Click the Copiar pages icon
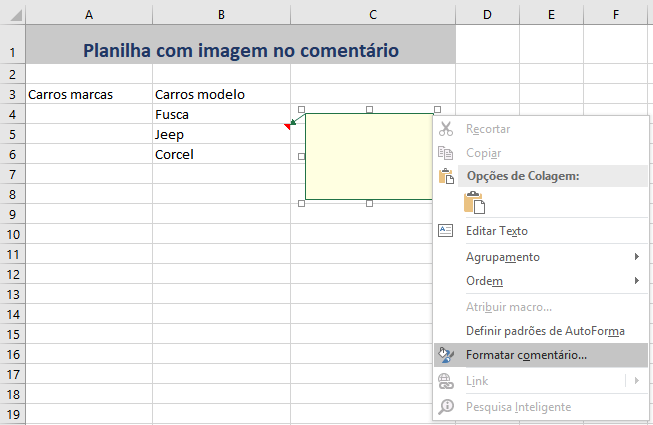Image resolution: width=653 pixels, height=425 pixels. pyautogui.click(x=446, y=153)
